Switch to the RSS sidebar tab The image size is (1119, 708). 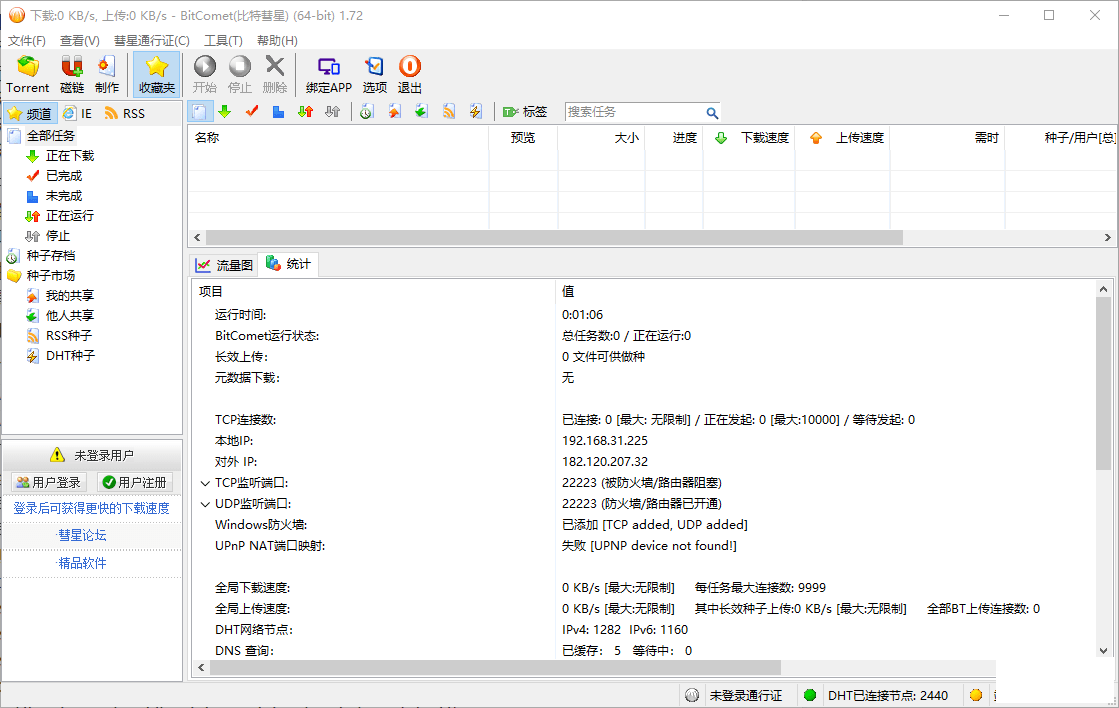tap(125, 113)
